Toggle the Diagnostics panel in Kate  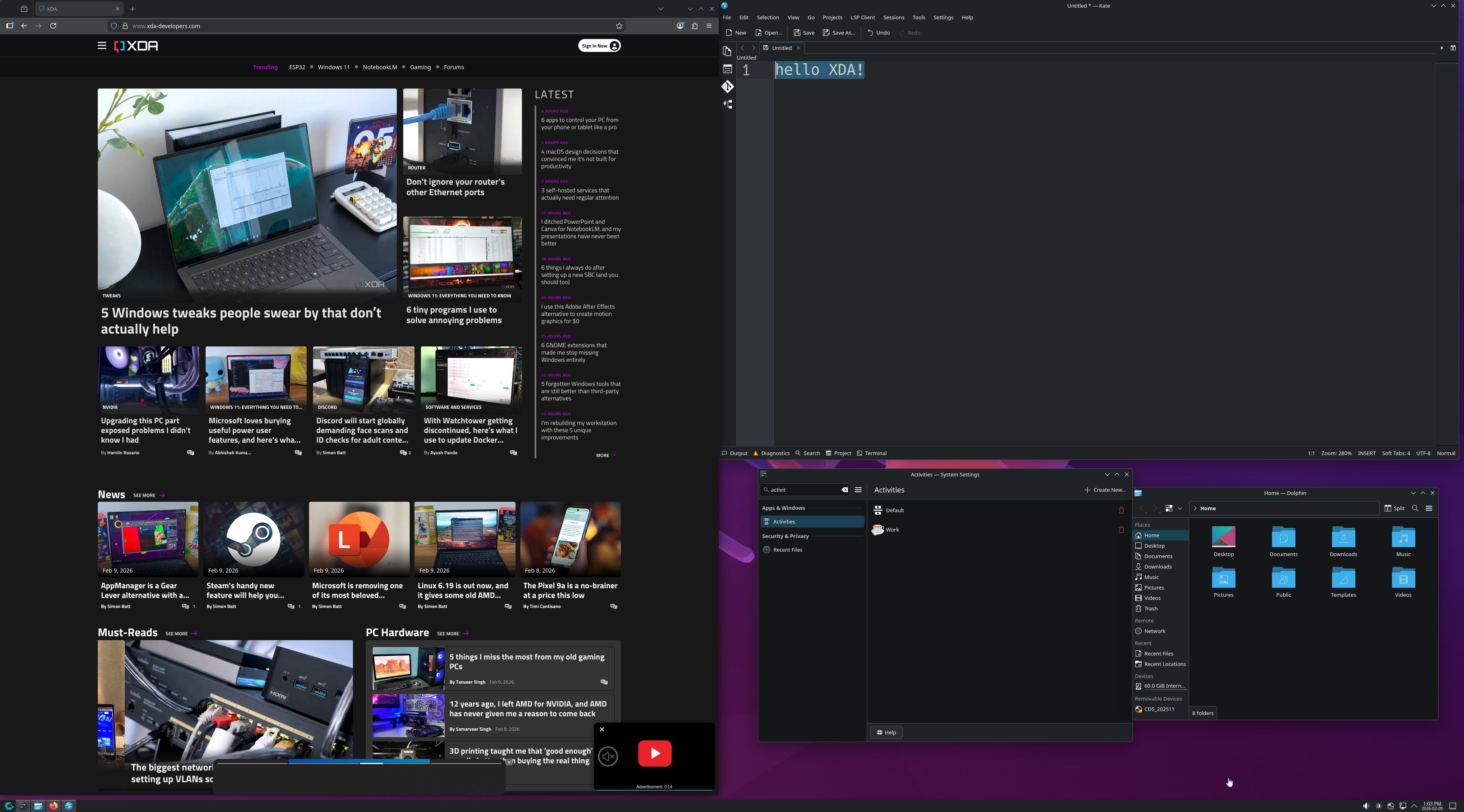771,453
